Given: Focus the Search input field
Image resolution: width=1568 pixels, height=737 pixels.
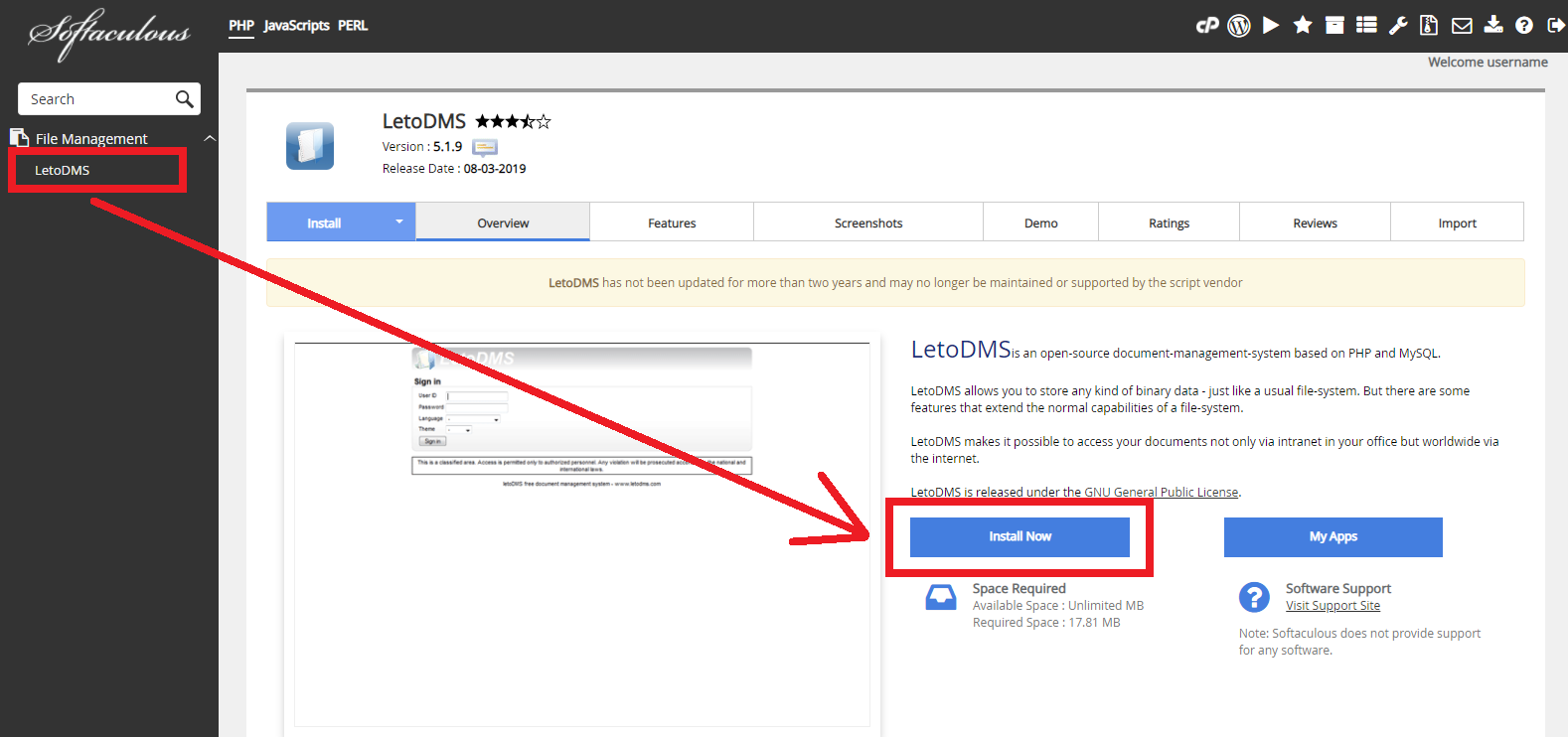Looking at the screenshot, I should coord(97,99).
